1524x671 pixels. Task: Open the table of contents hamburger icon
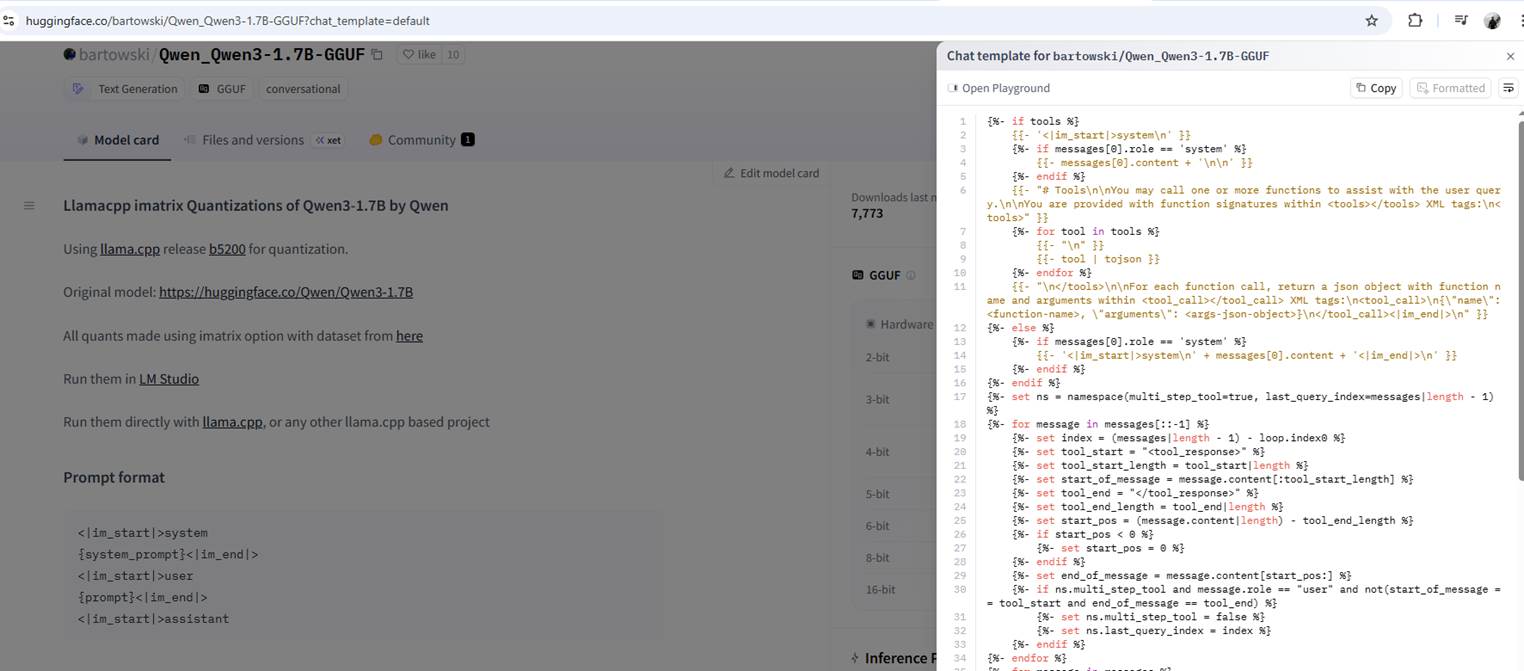point(29,206)
